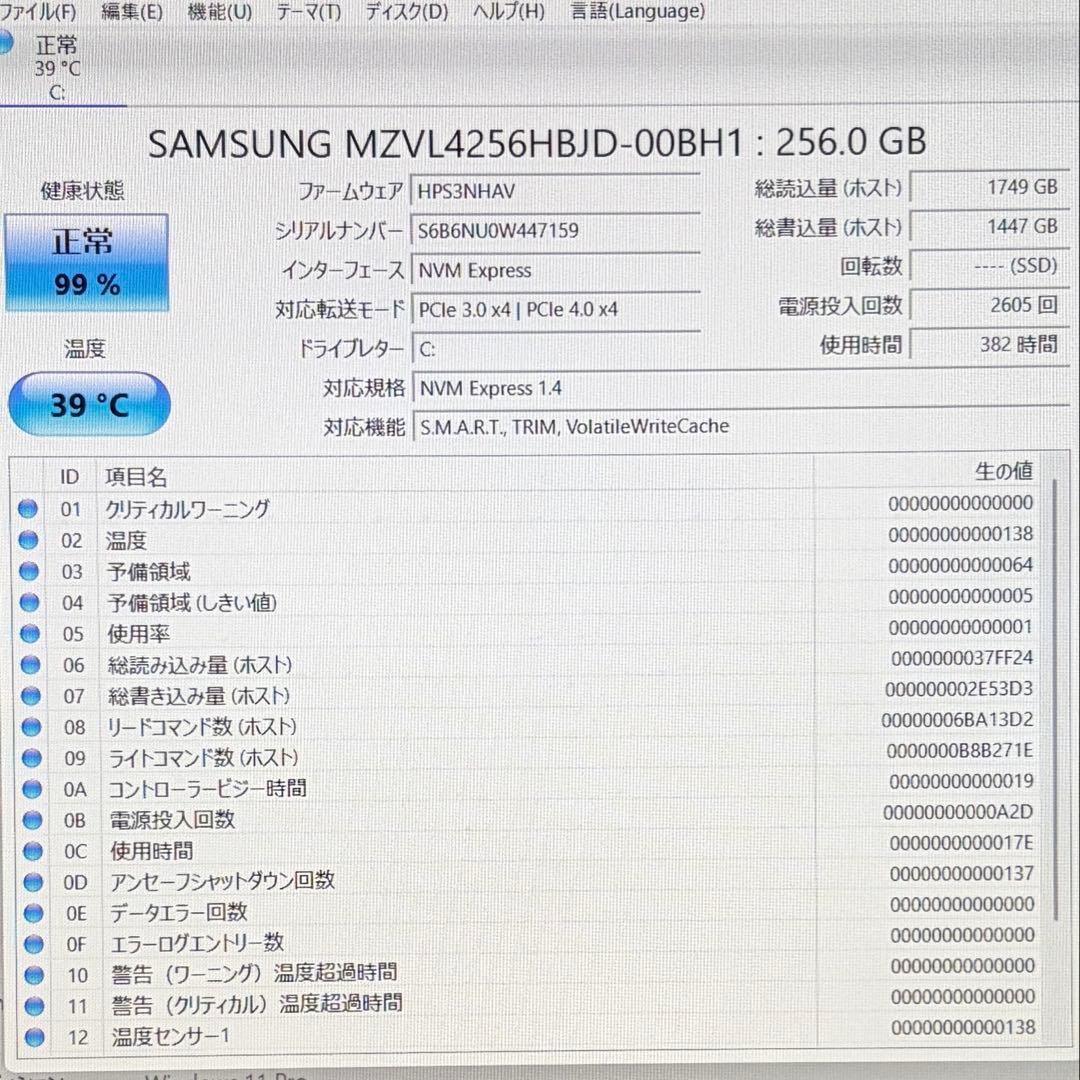Click status icon for row 09 ライトコマンド数
The width and height of the screenshot is (1080, 1080).
[32, 758]
